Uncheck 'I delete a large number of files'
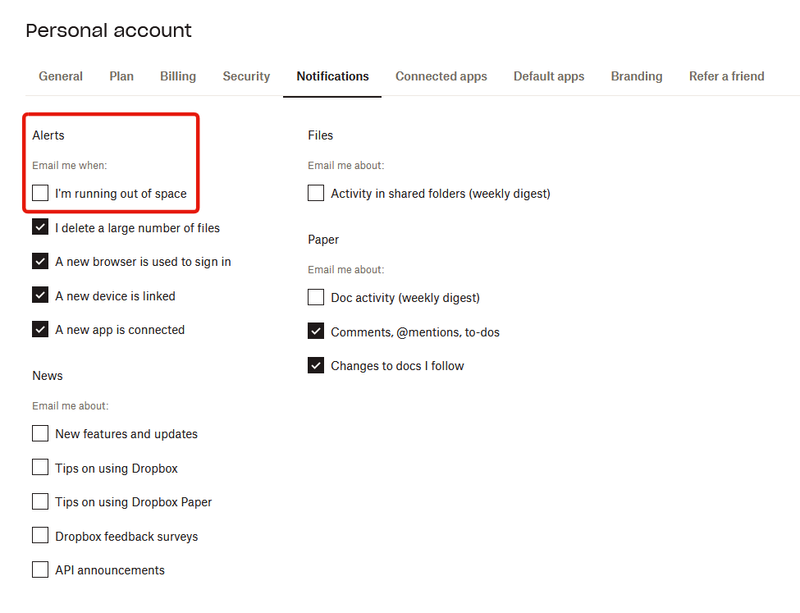Screen dimensions: 800x613 (x=40, y=227)
